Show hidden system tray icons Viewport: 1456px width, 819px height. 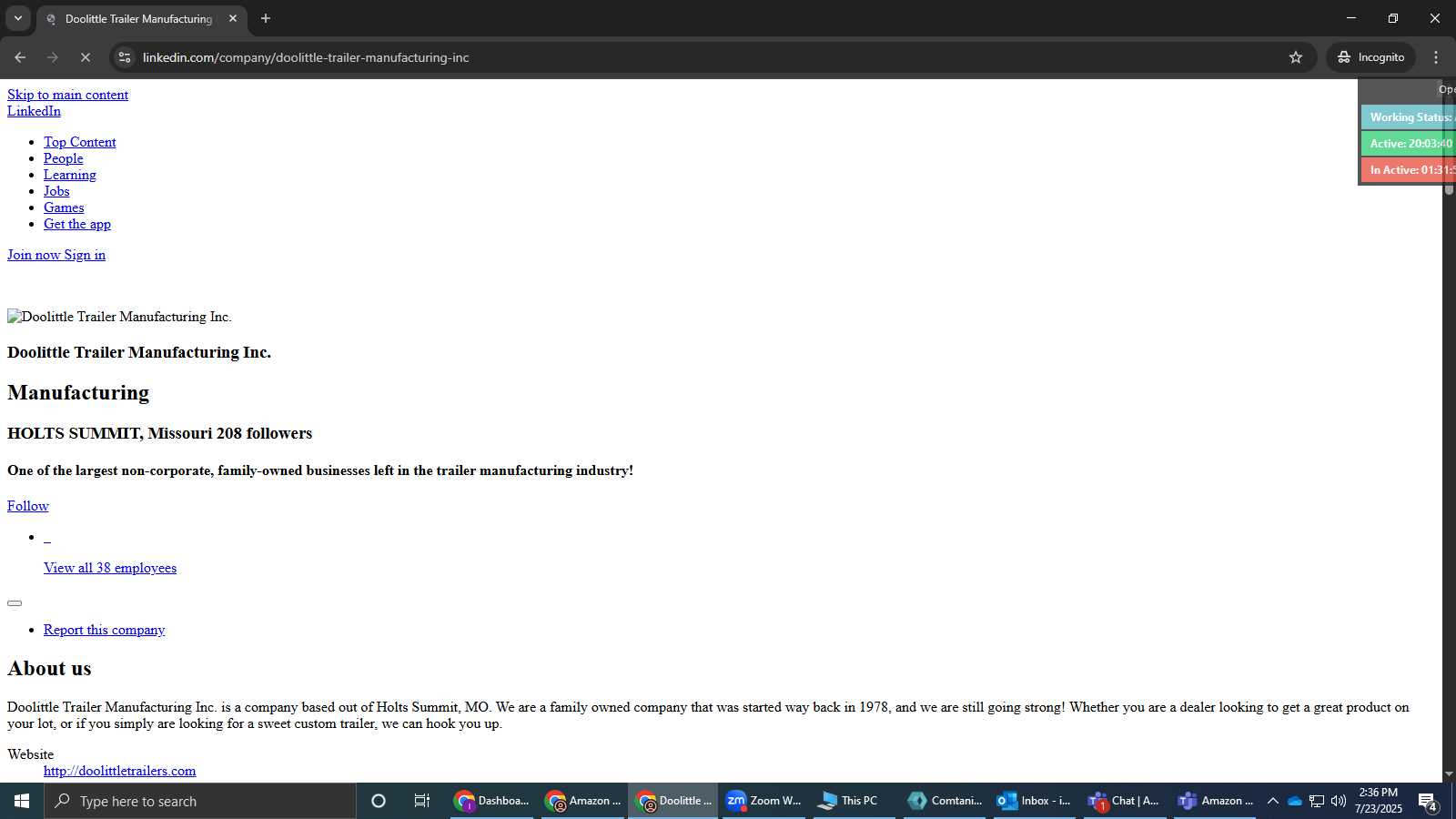tap(1272, 801)
